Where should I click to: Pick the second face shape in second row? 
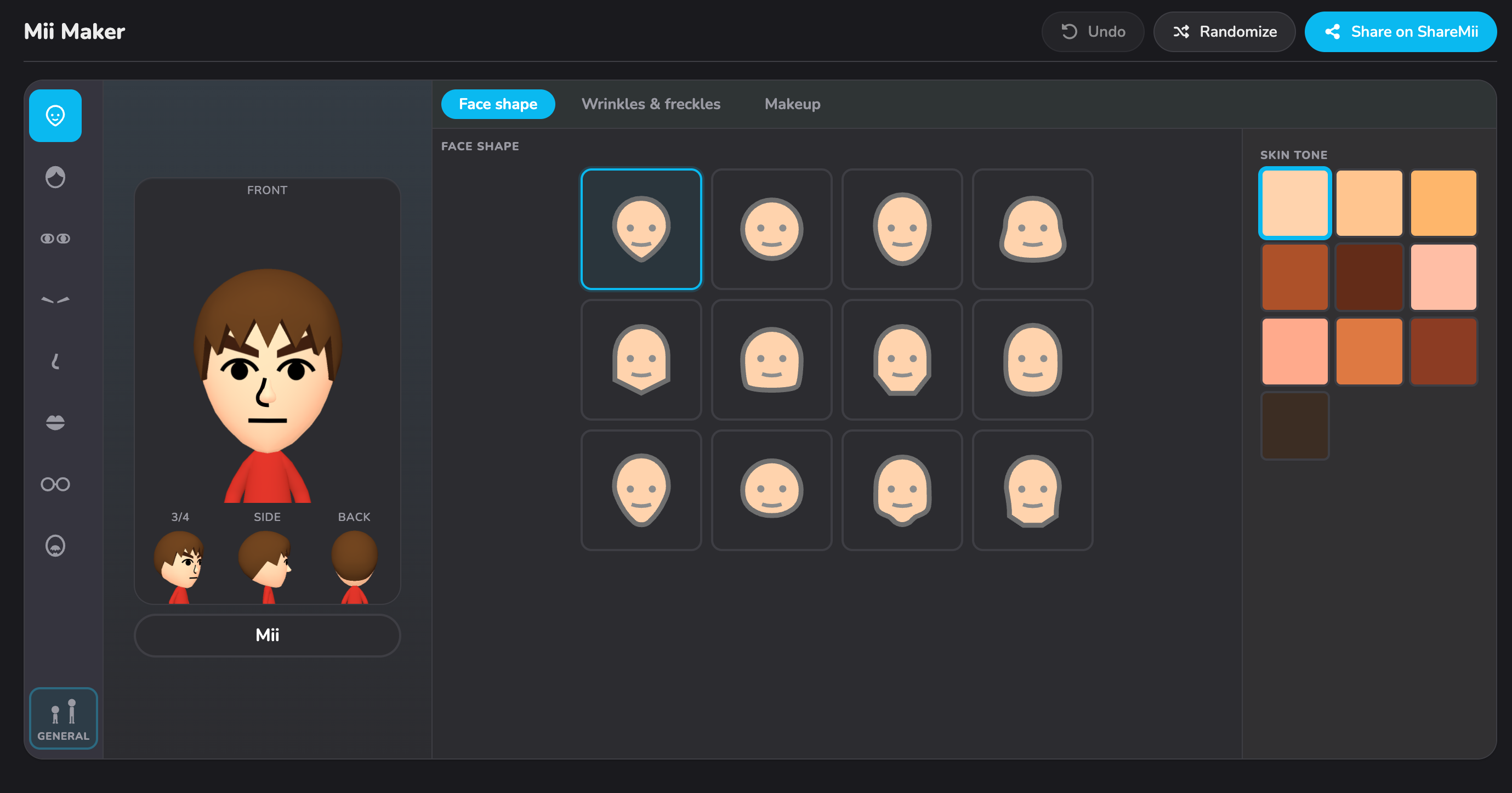tap(771, 360)
